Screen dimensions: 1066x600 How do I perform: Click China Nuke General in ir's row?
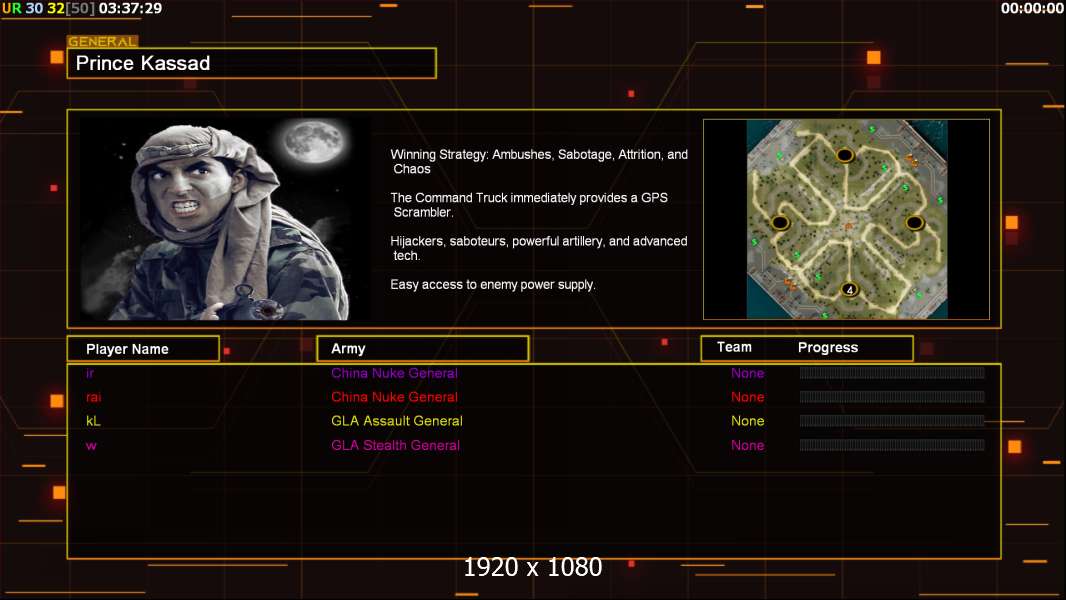tap(394, 373)
